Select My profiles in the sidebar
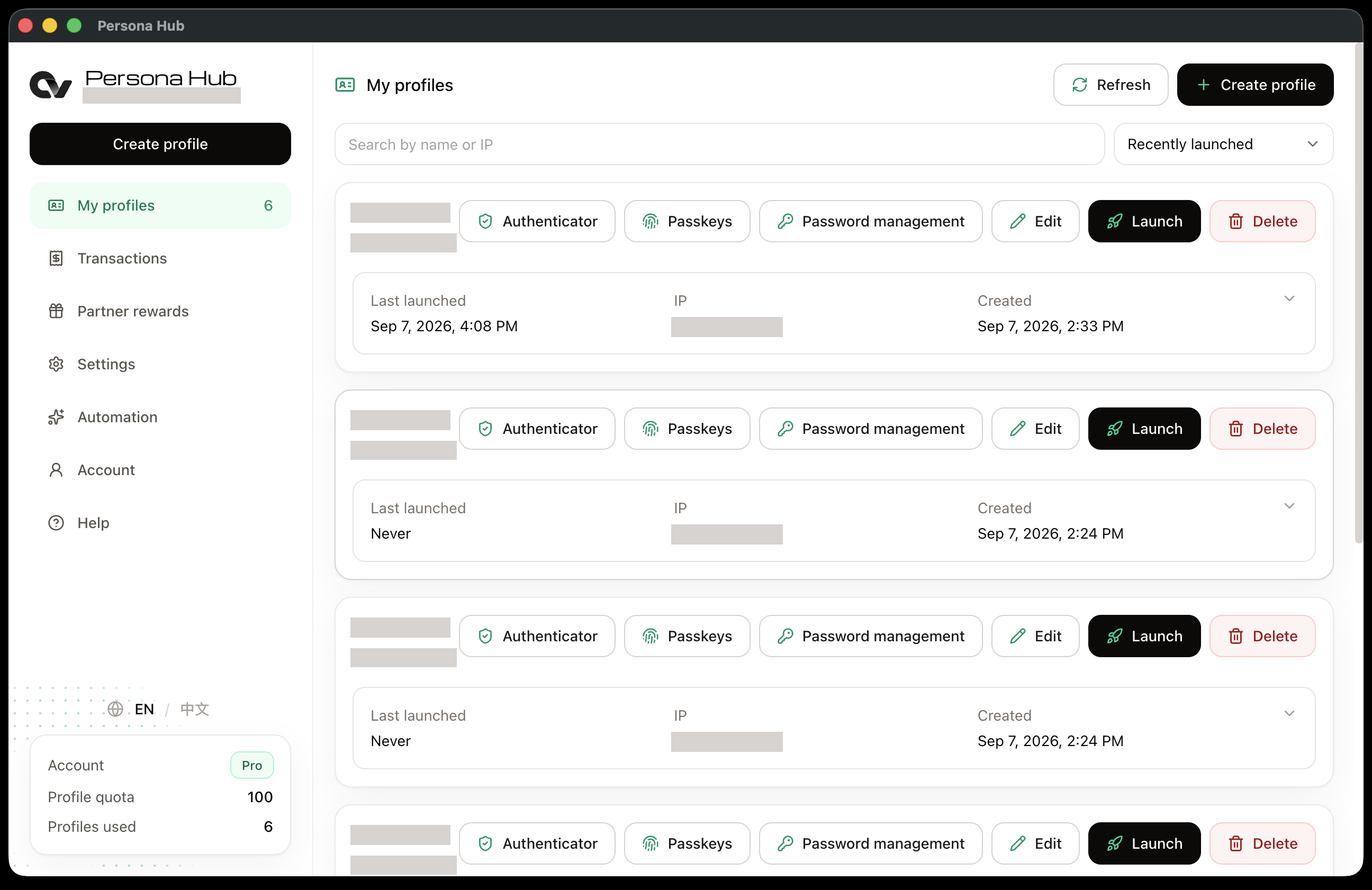Viewport: 1372px width, 890px height. (x=160, y=205)
